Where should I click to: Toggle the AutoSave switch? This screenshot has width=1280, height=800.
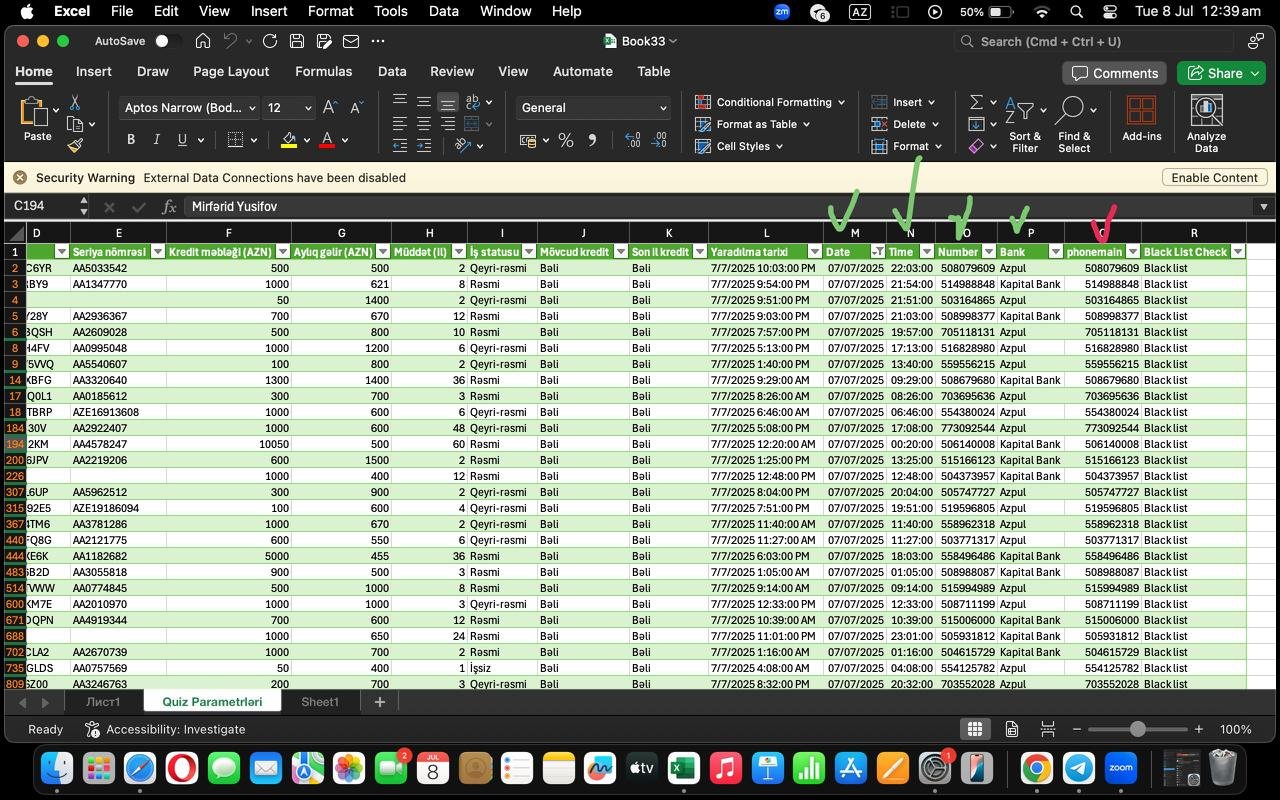167,41
